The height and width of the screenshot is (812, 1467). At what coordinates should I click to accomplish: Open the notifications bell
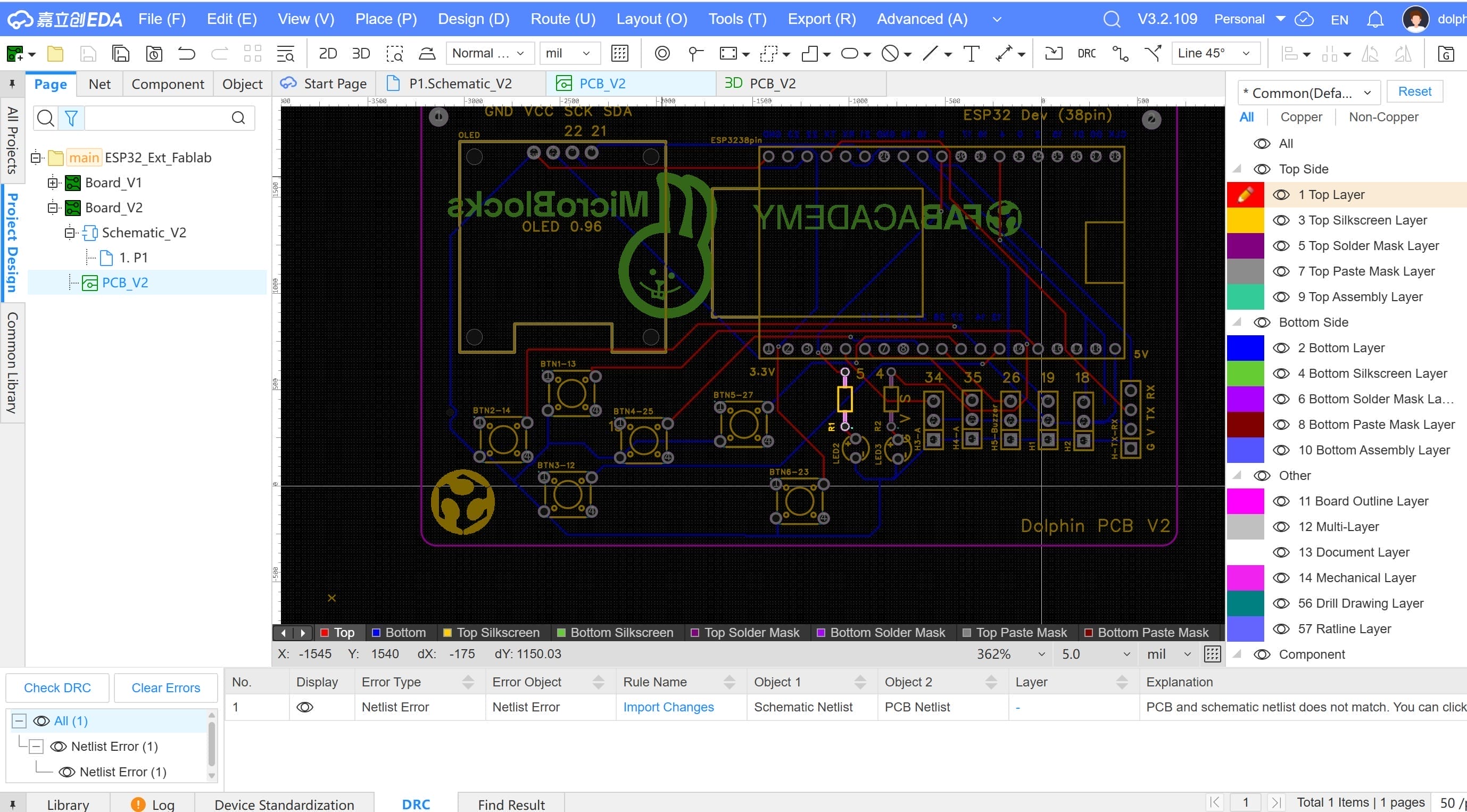click(1375, 19)
